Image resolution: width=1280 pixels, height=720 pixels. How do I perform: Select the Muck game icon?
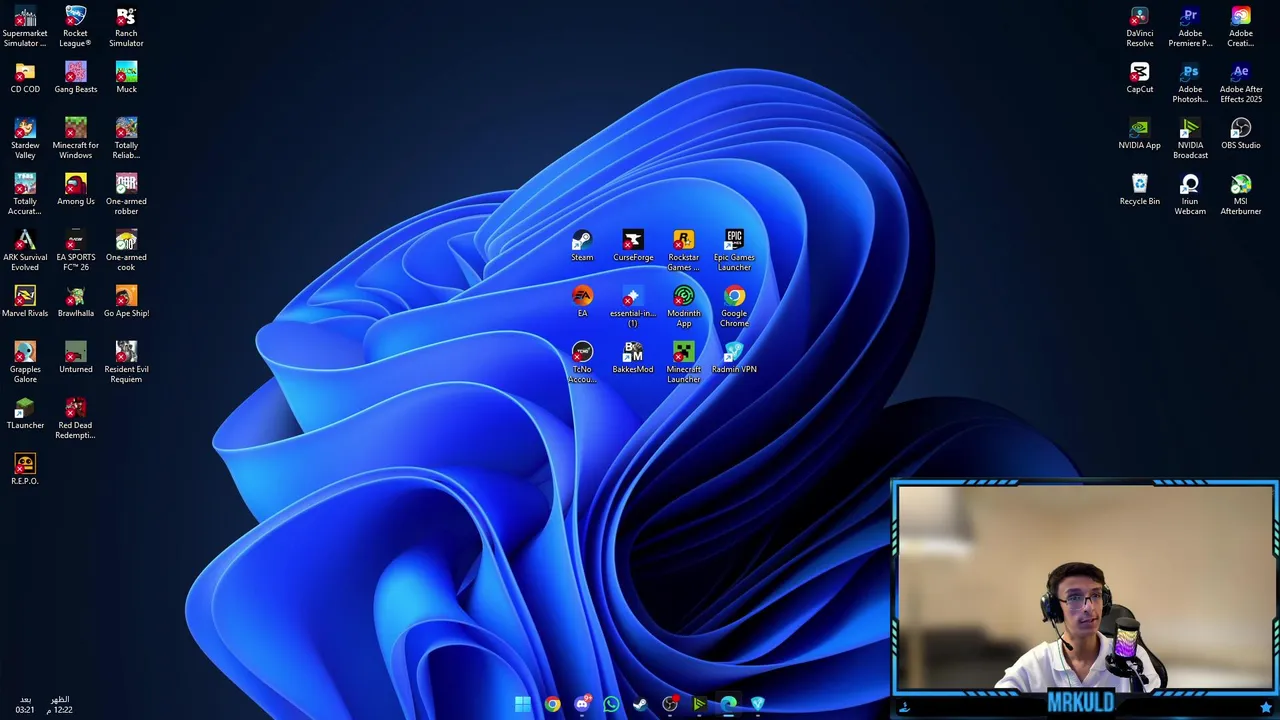tap(126, 78)
